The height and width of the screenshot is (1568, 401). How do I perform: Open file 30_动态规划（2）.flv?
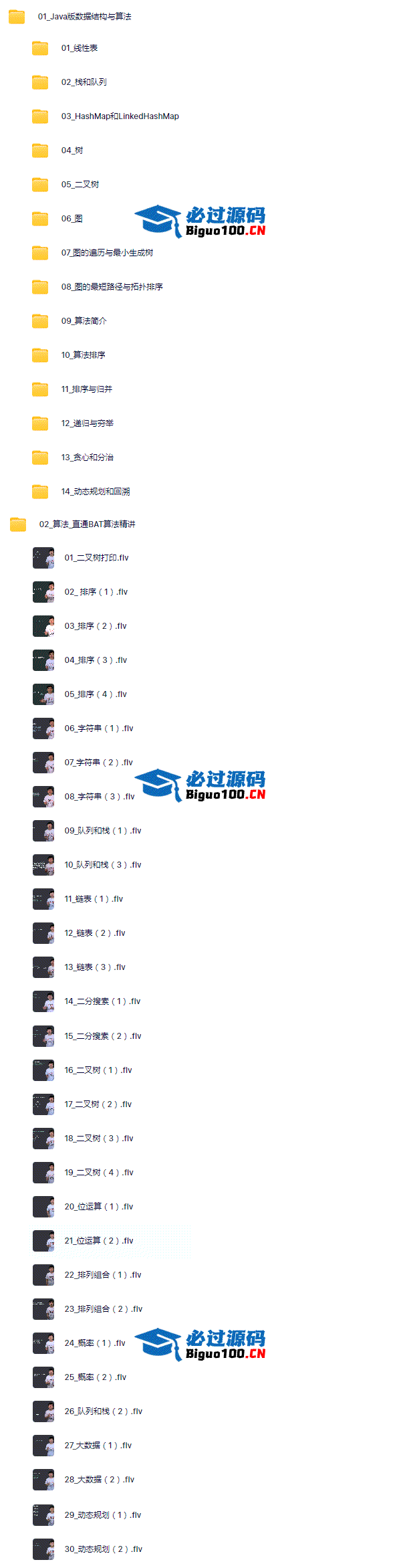click(x=104, y=1549)
